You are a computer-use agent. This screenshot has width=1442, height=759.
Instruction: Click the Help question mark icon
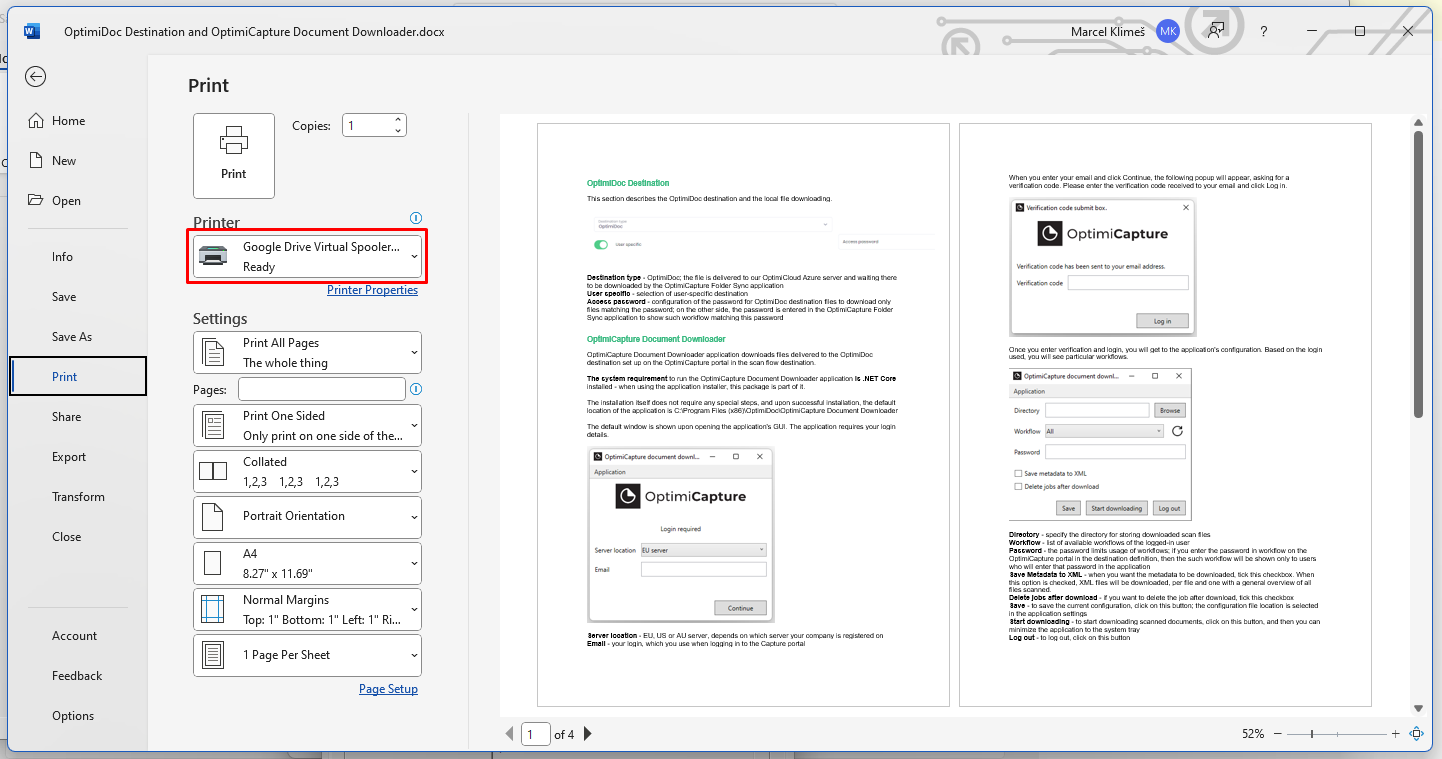pos(1264,31)
